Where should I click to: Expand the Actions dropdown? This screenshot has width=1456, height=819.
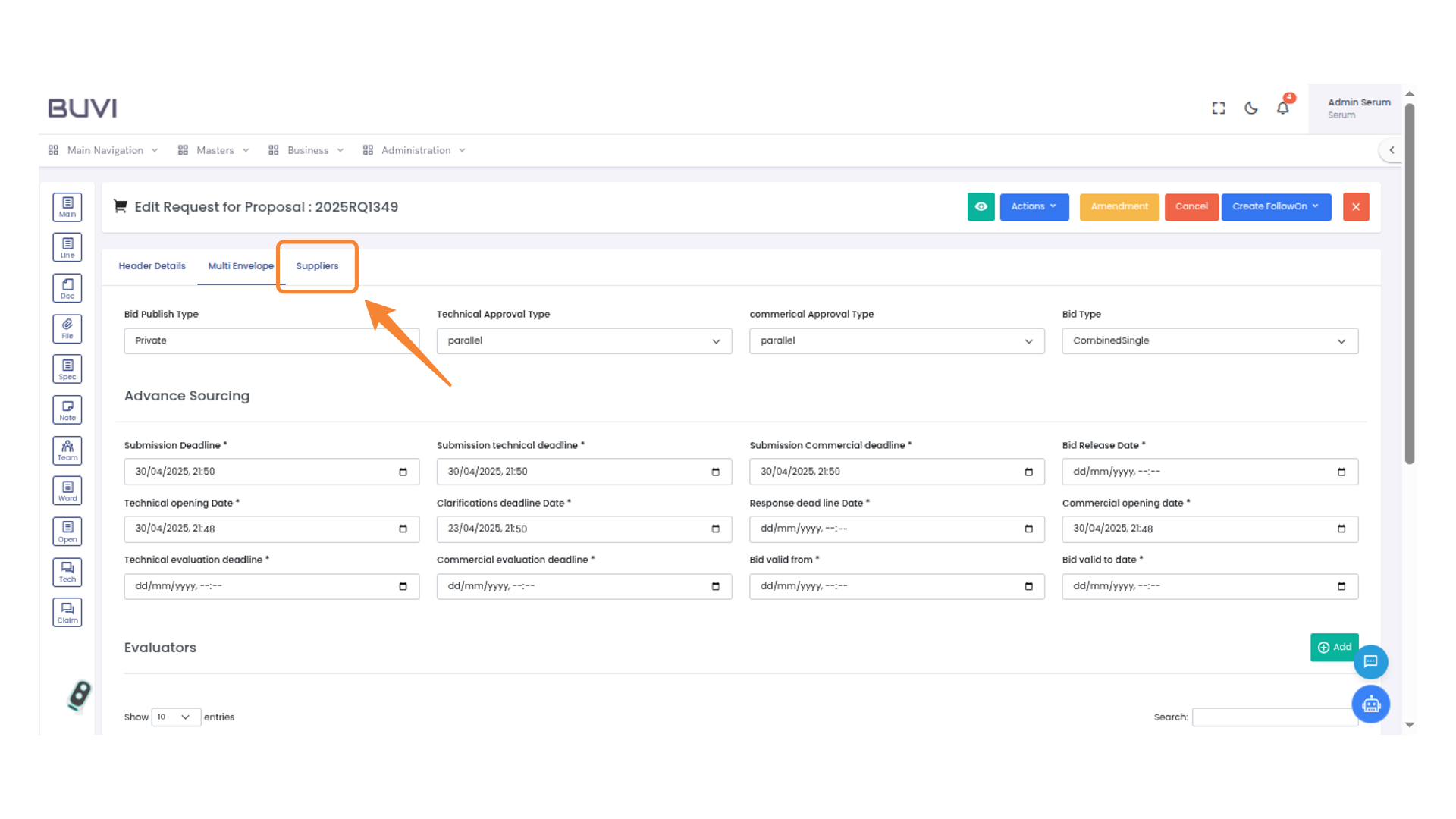pyautogui.click(x=1034, y=206)
